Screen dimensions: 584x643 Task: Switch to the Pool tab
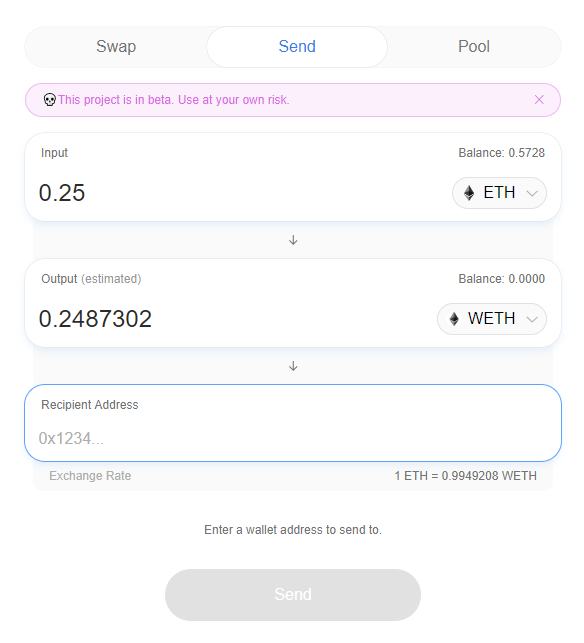[474, 47]
